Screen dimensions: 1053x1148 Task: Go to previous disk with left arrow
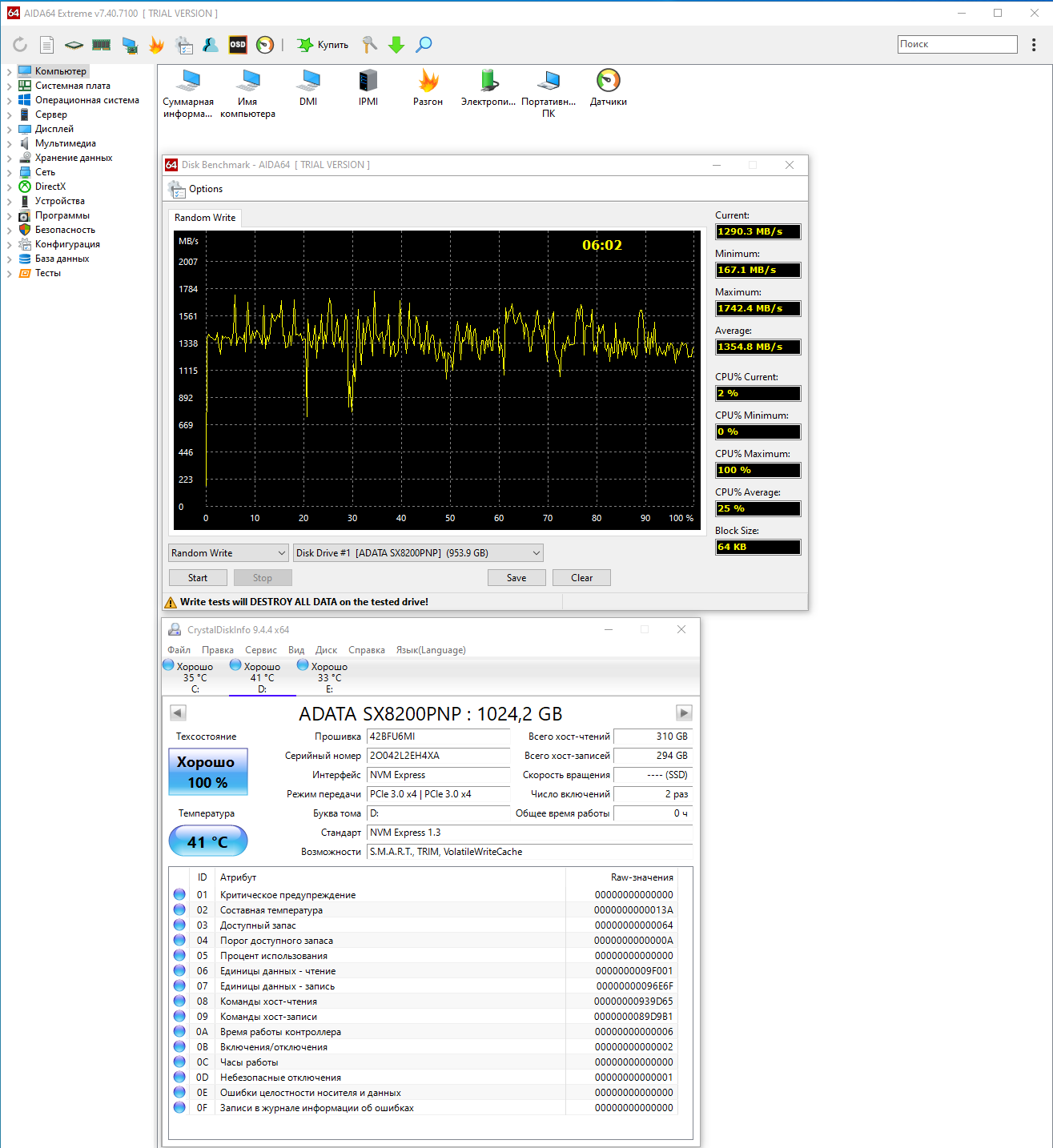tap(179, 712)
